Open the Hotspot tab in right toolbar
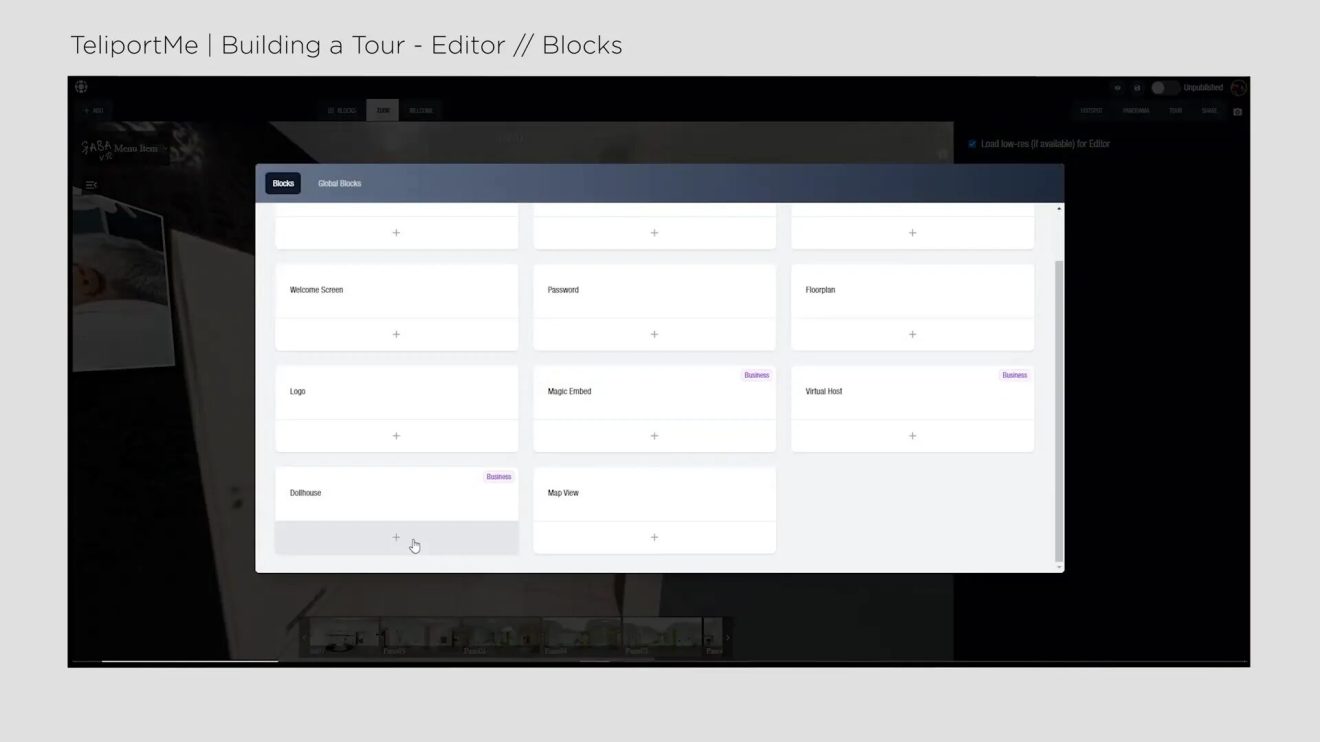The width and height of the screenshot is (1320, 742). (1091, 111)
